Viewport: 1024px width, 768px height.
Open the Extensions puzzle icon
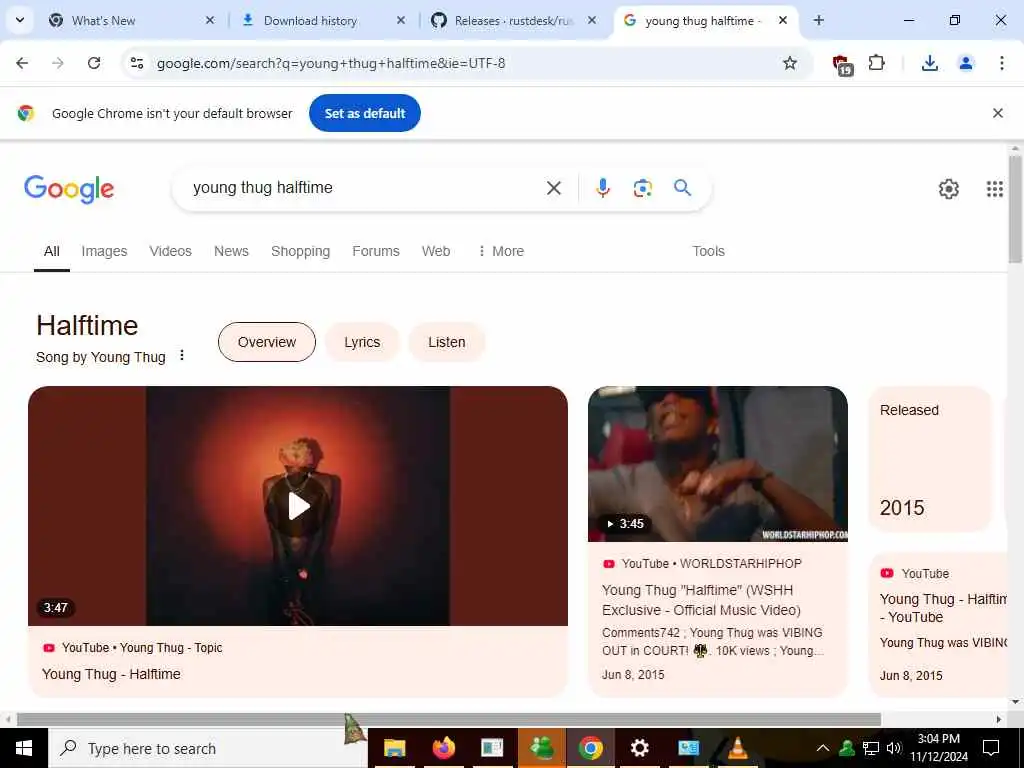pos(876,63)
